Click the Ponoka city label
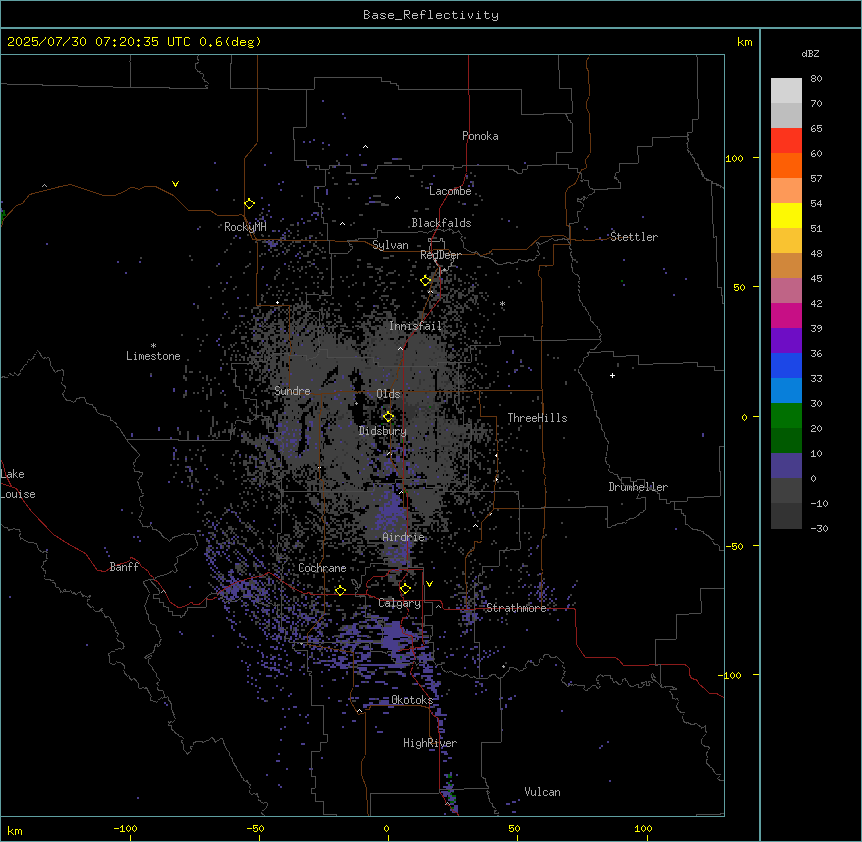862x842 pixels. (480, 136)
